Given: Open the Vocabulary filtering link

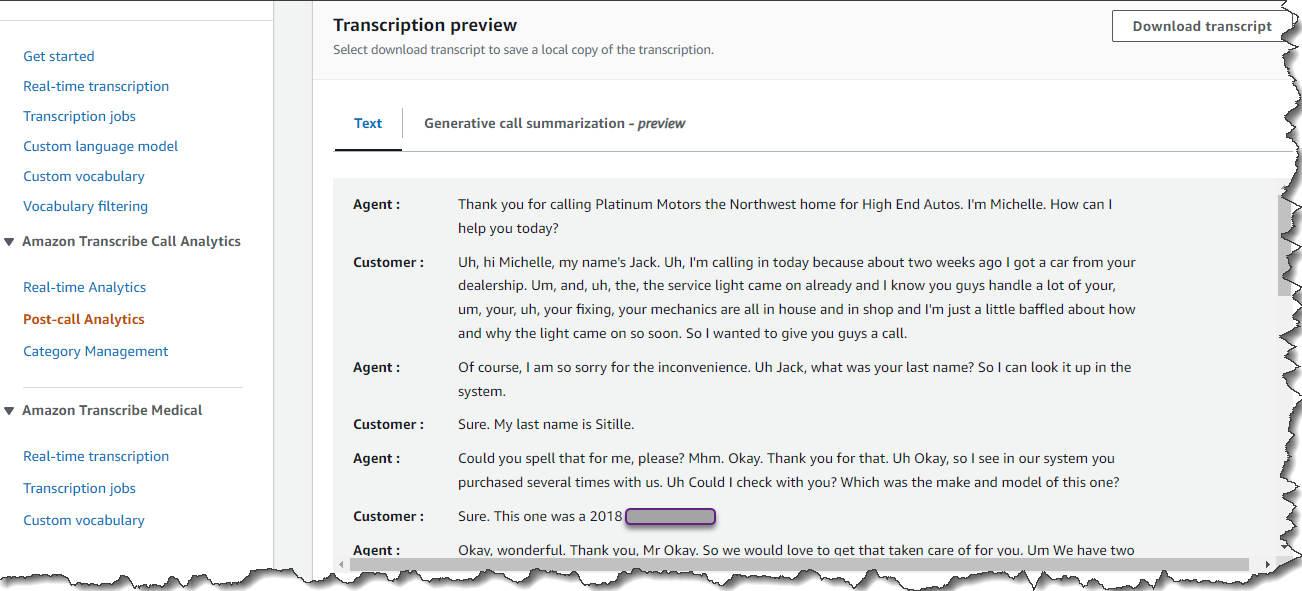Looking at the screenshot, I should [x=85, y=207].
